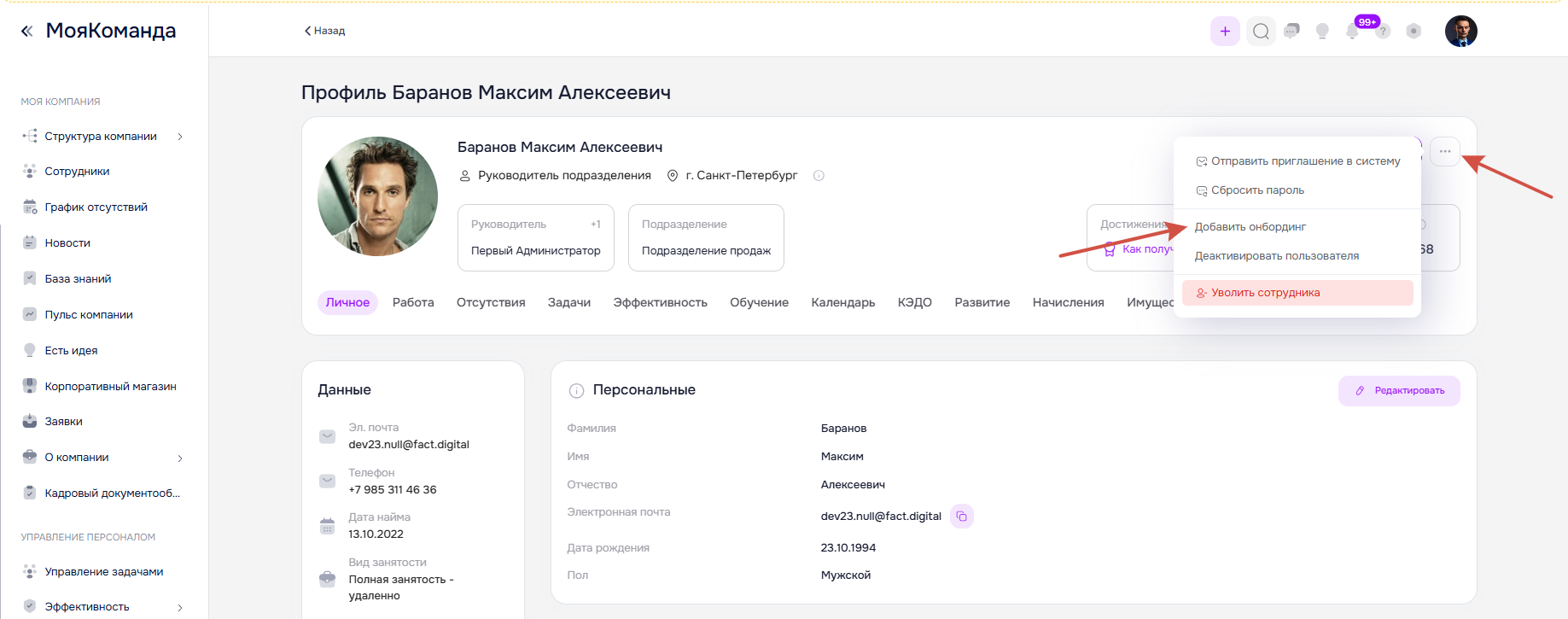Click the info icon next to г. Санкт-Петербург

point(819,176)
